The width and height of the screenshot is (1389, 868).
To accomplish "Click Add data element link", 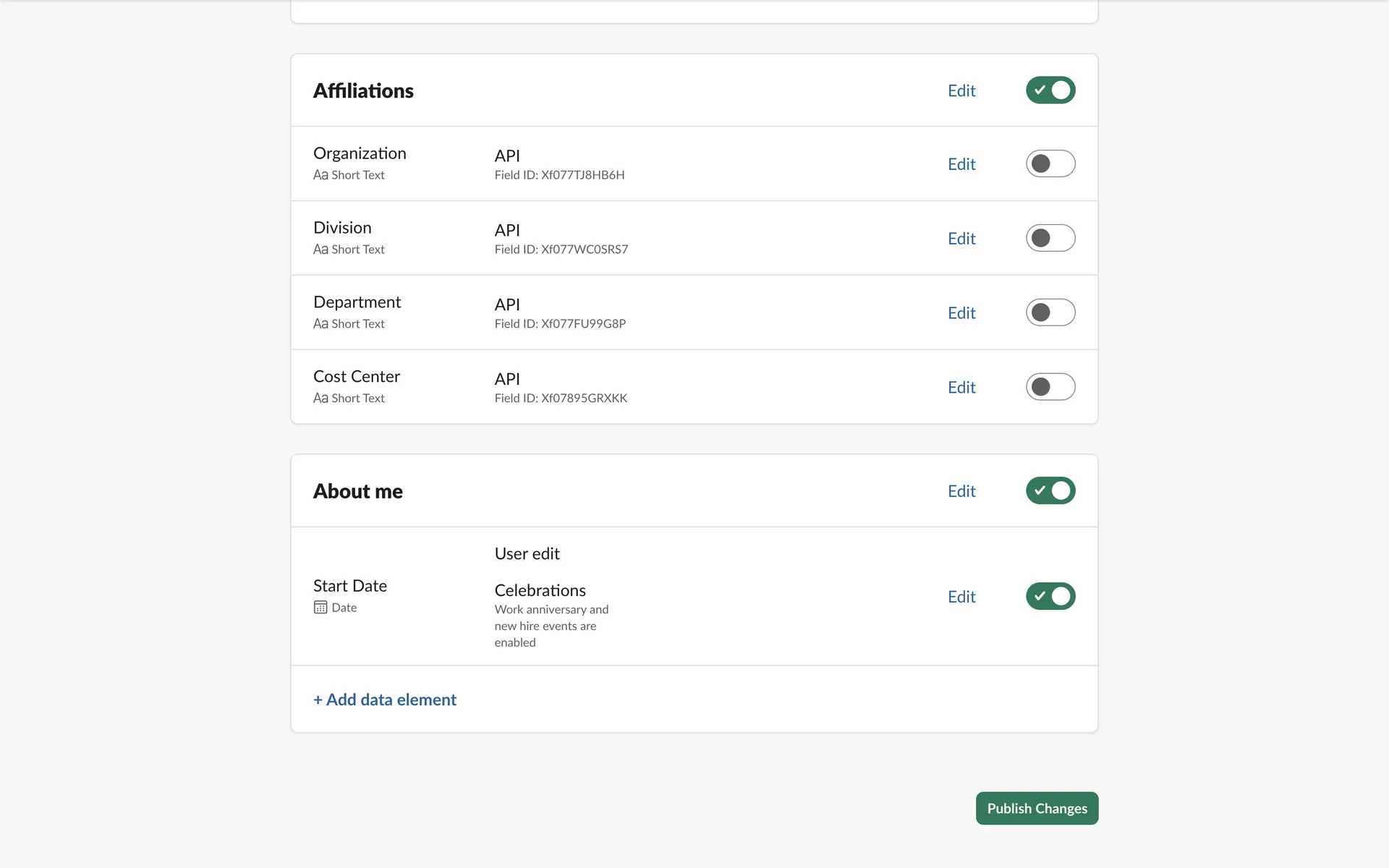I will (385, 699).
